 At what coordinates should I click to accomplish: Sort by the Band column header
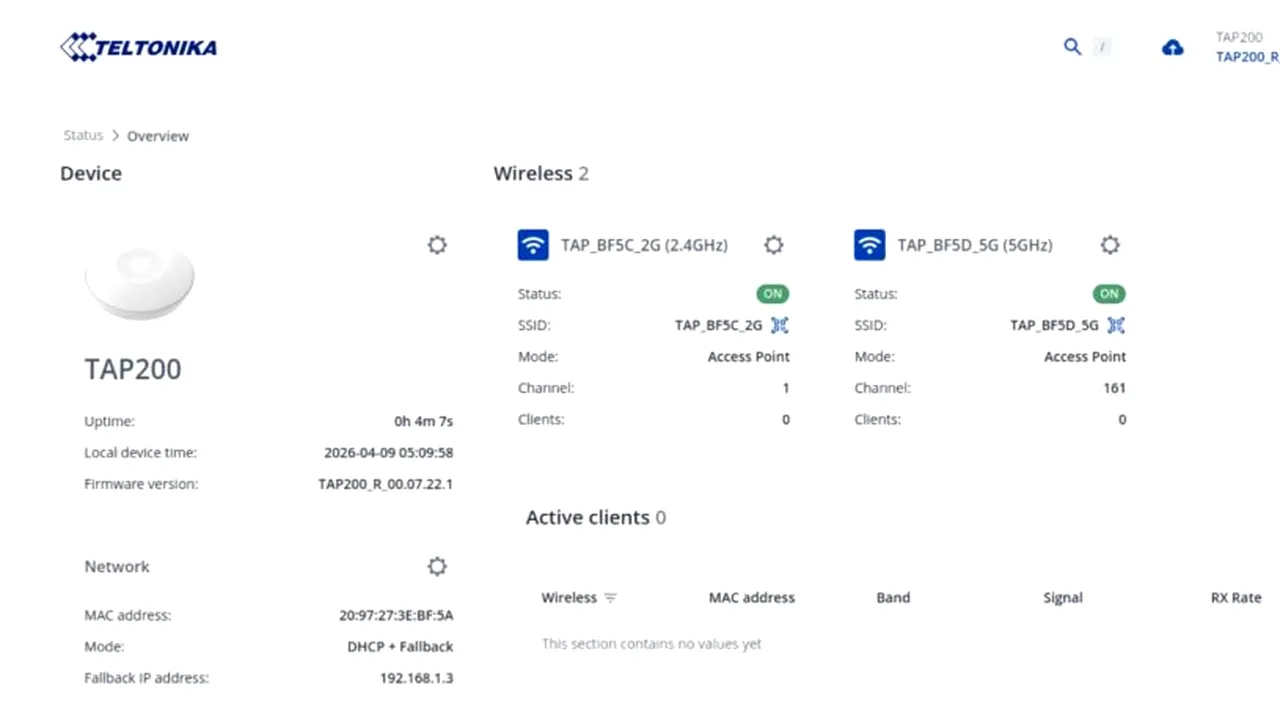pos(893,598)
